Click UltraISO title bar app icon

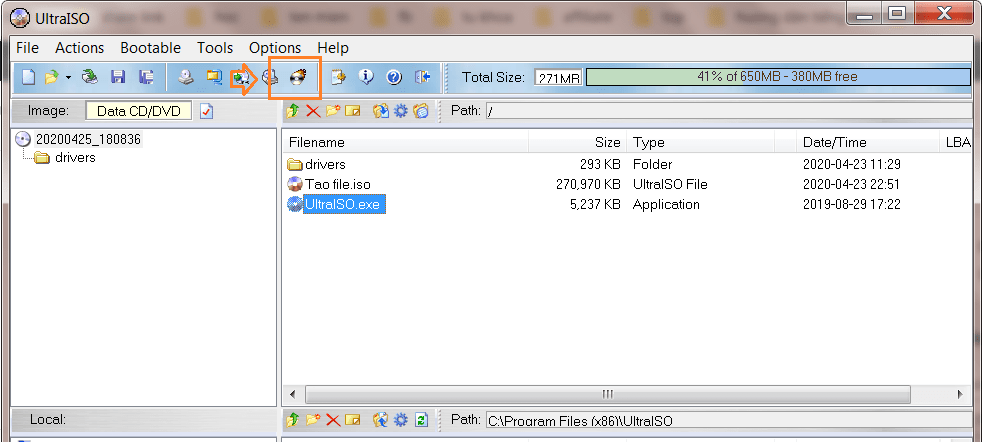click(x=20, y=18)
